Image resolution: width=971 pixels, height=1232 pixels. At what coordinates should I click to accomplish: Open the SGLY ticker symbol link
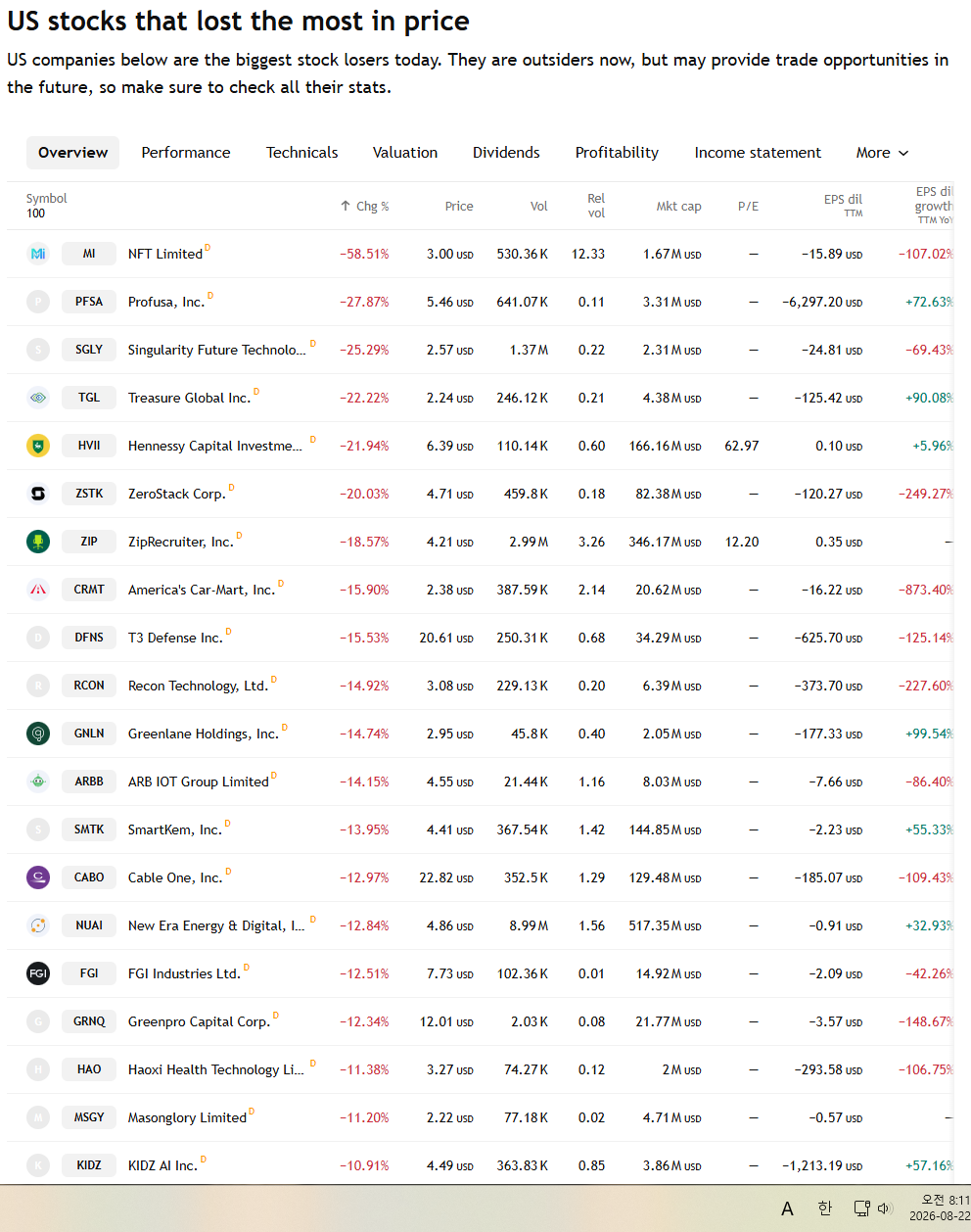(89, 350)
